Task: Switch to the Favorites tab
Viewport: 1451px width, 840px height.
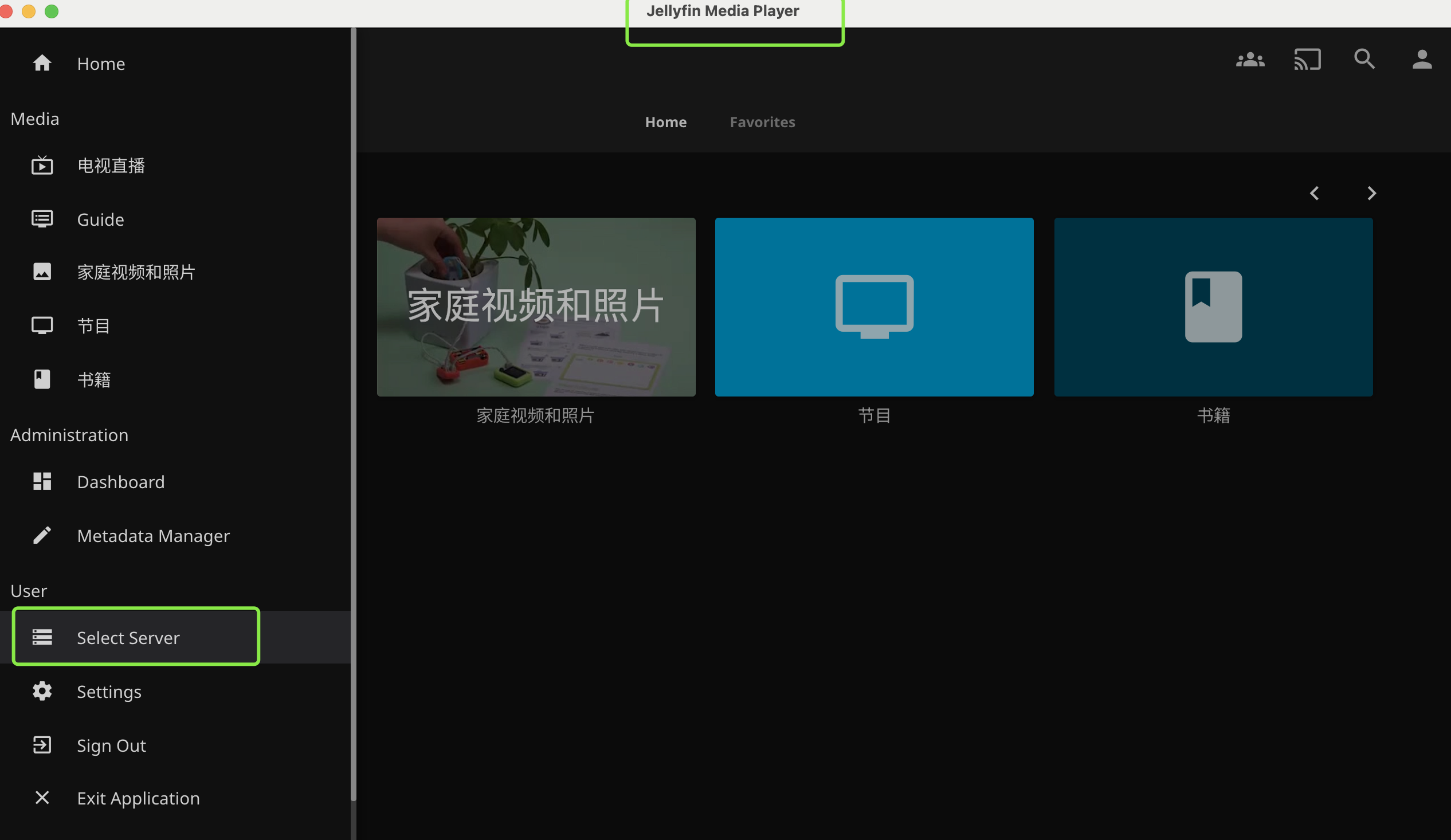Action: pos(762,122)
